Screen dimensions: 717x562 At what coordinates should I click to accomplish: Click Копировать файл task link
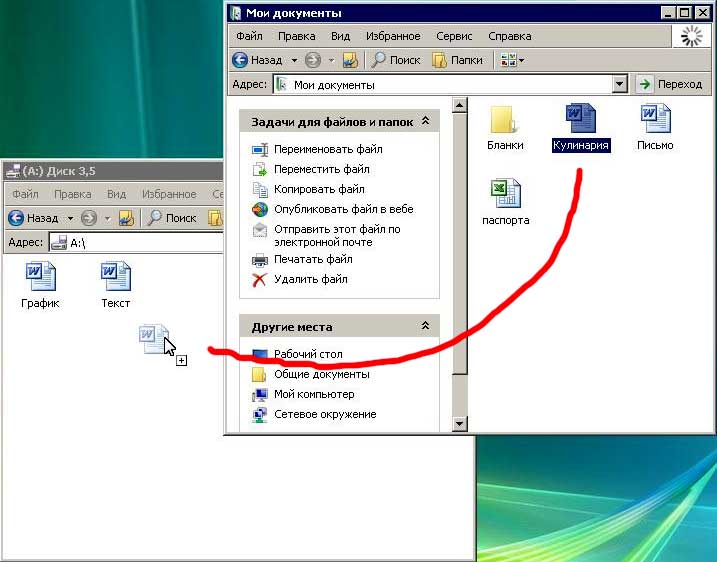[319, 189]
